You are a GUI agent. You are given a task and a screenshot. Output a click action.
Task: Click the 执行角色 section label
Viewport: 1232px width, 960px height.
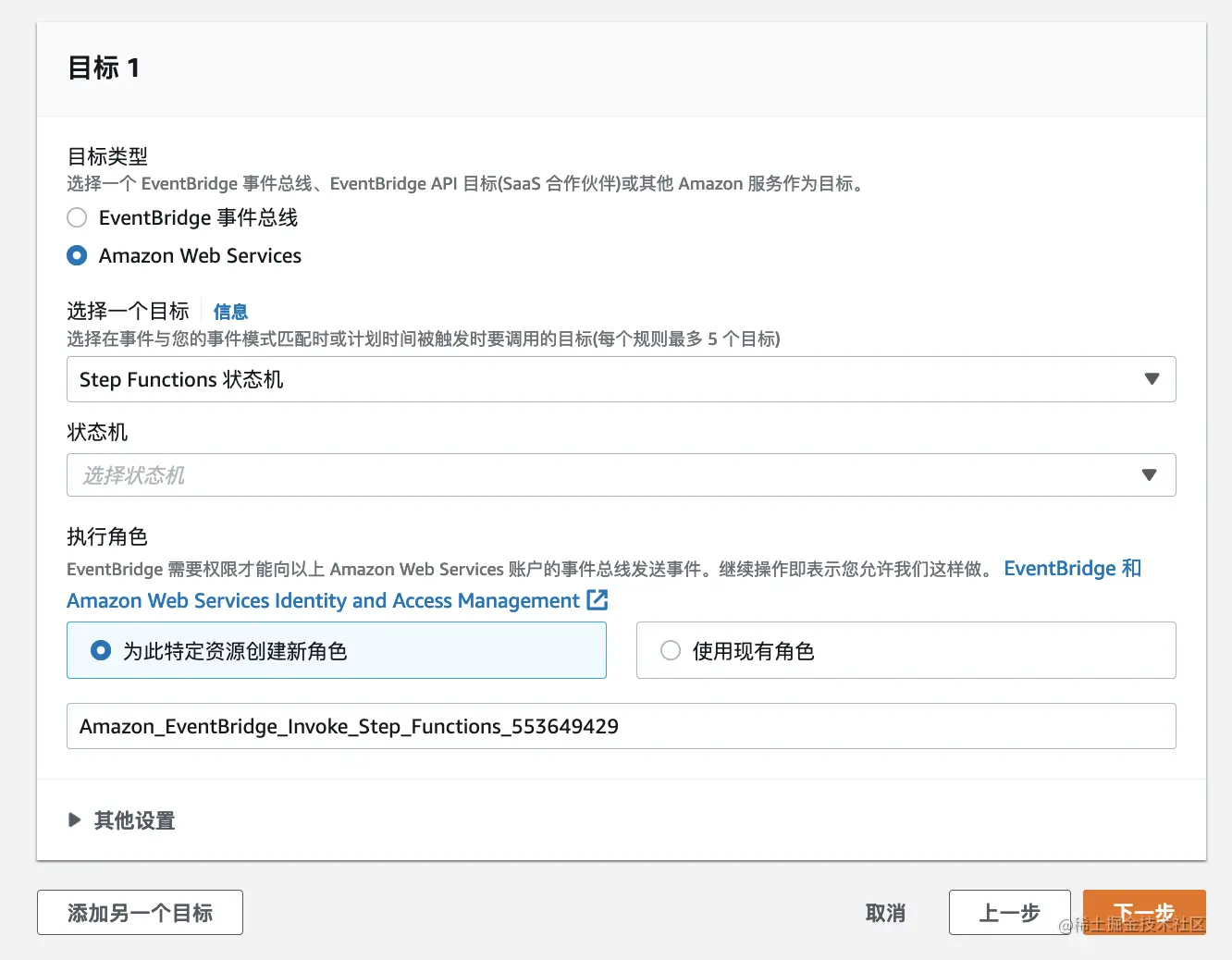pyautogui.click(x=107, y=536)
